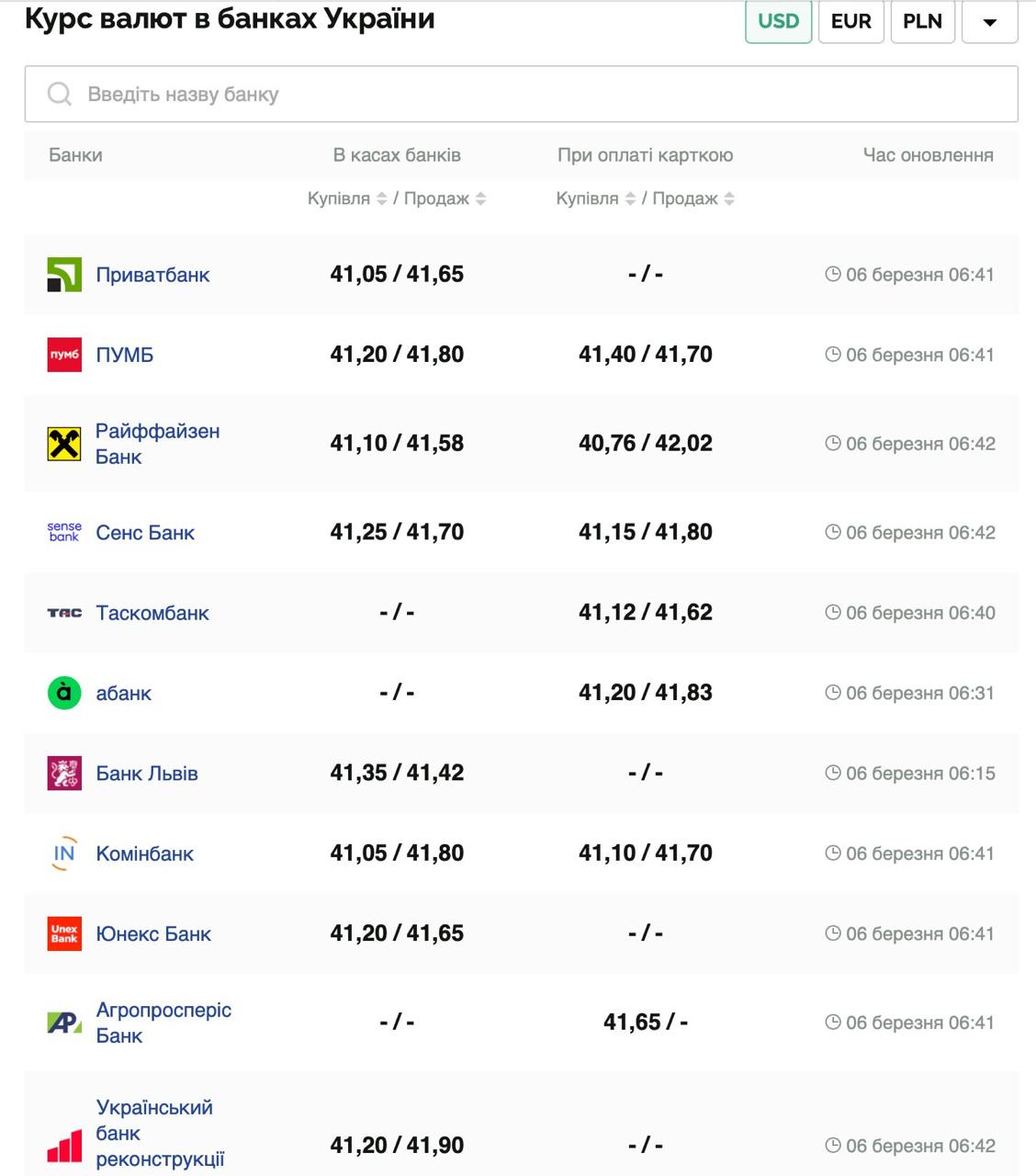Click the yellow Raiffeisen Bank logo

pyautogui.click(x=64, y=444)
